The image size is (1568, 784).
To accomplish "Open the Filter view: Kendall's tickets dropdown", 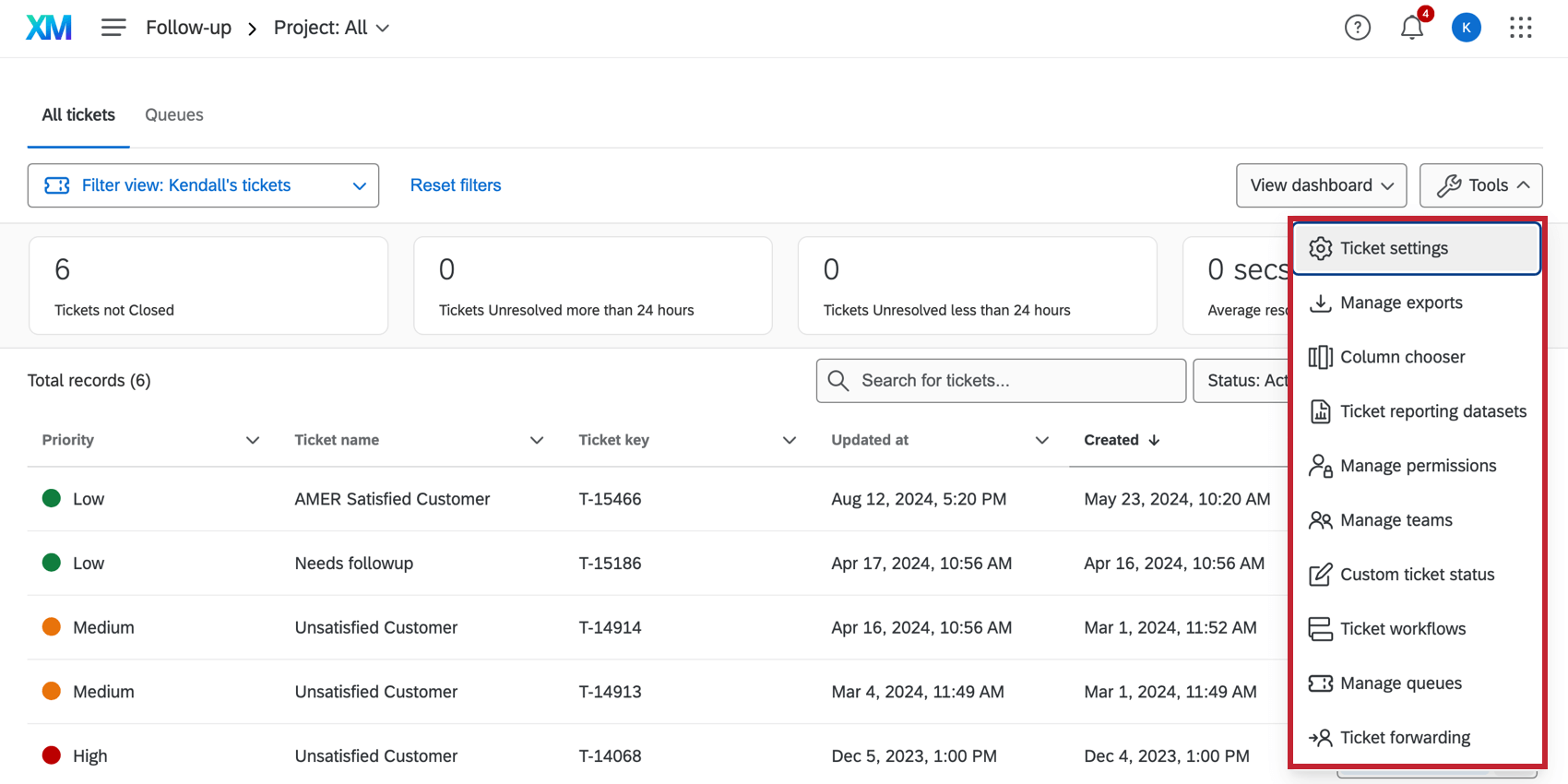I will coord(203,185).
